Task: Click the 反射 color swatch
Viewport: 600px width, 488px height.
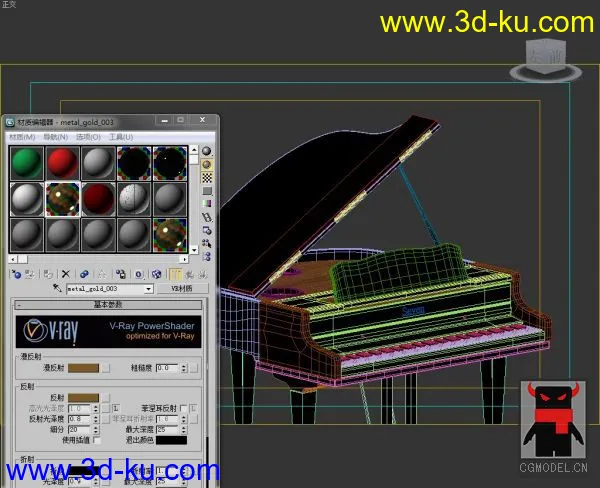Action: tap(82, 398)
